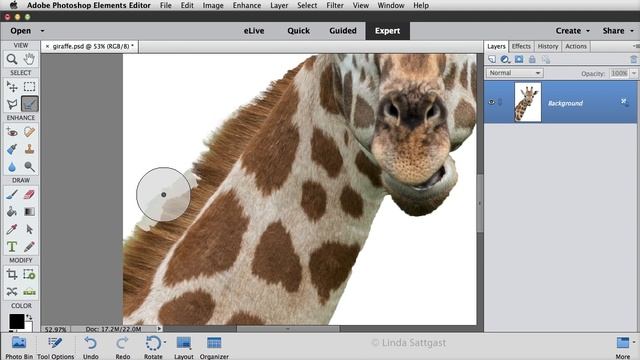Viewport: 640px width, 360px height.
Task: Select the Blur droplet tool
Action: pos(12,167)
